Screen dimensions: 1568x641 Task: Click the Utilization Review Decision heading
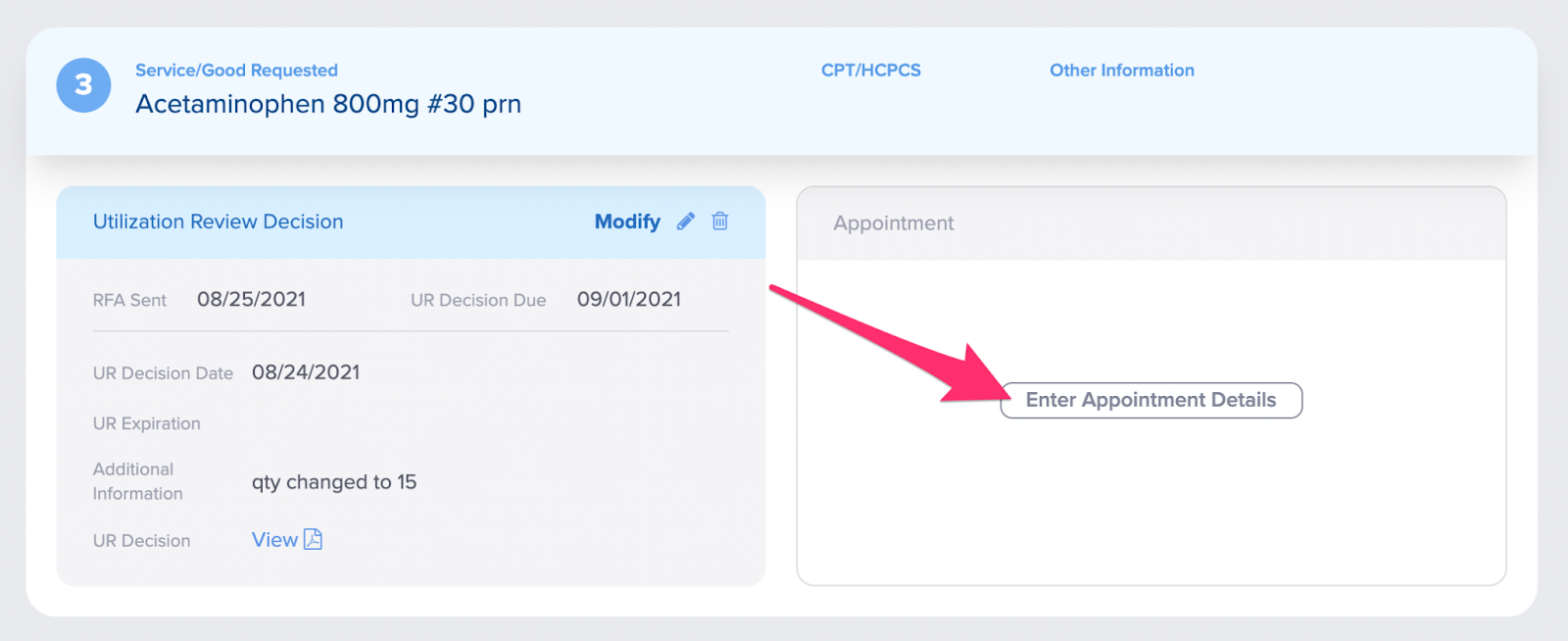point(218,222)
